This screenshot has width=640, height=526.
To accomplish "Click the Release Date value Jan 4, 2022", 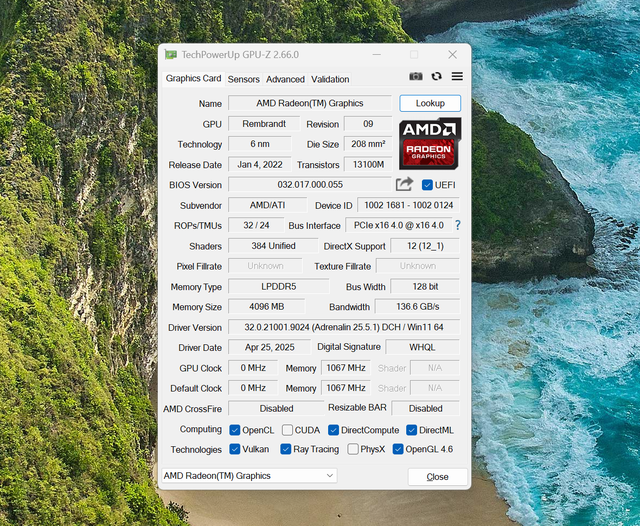I will [260, 164].
